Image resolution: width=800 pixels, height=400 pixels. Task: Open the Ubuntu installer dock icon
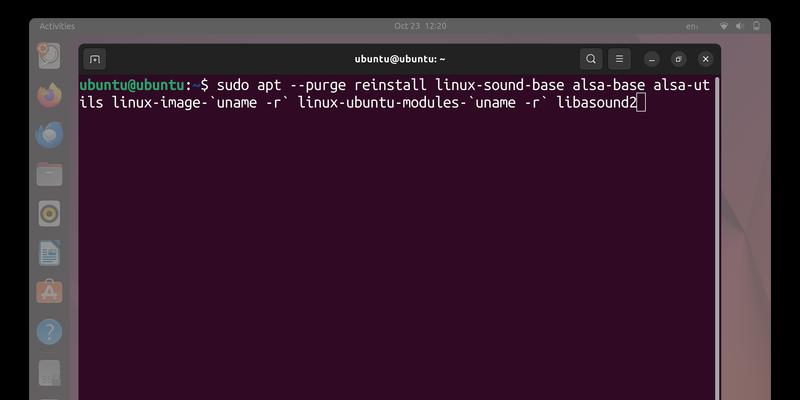49,56
